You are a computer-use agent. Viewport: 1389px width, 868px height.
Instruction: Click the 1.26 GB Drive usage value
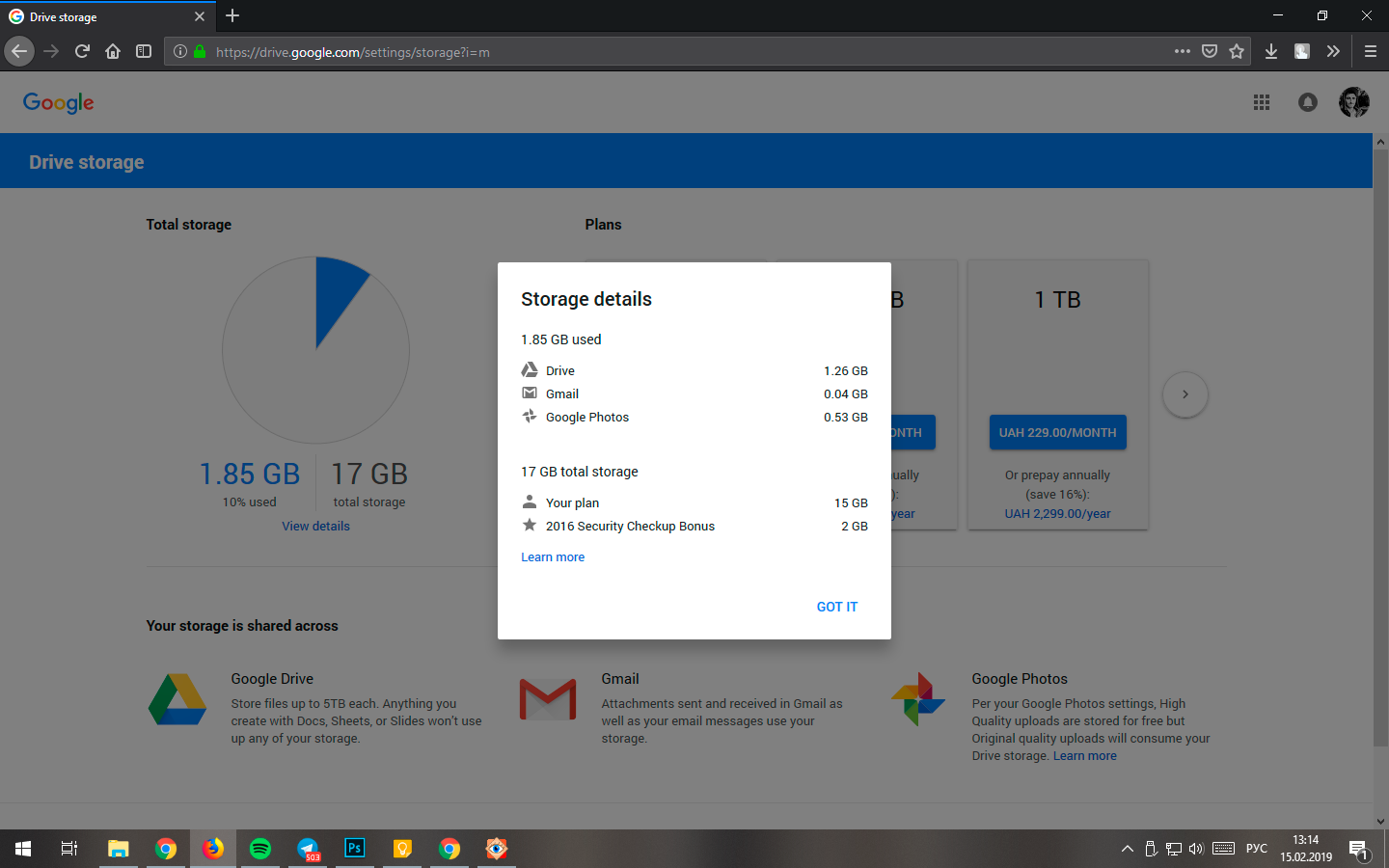[x=846, y=370]
